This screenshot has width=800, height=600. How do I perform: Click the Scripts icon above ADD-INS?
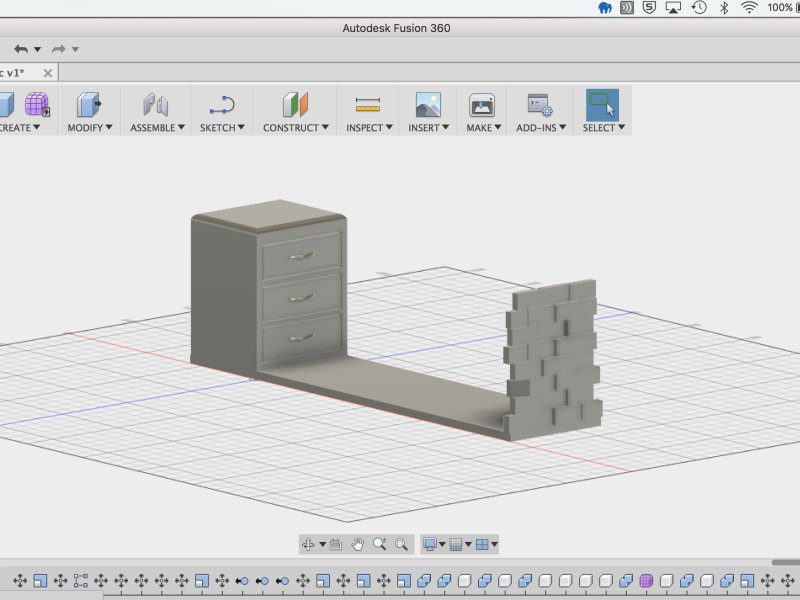[x=540, y=105]
